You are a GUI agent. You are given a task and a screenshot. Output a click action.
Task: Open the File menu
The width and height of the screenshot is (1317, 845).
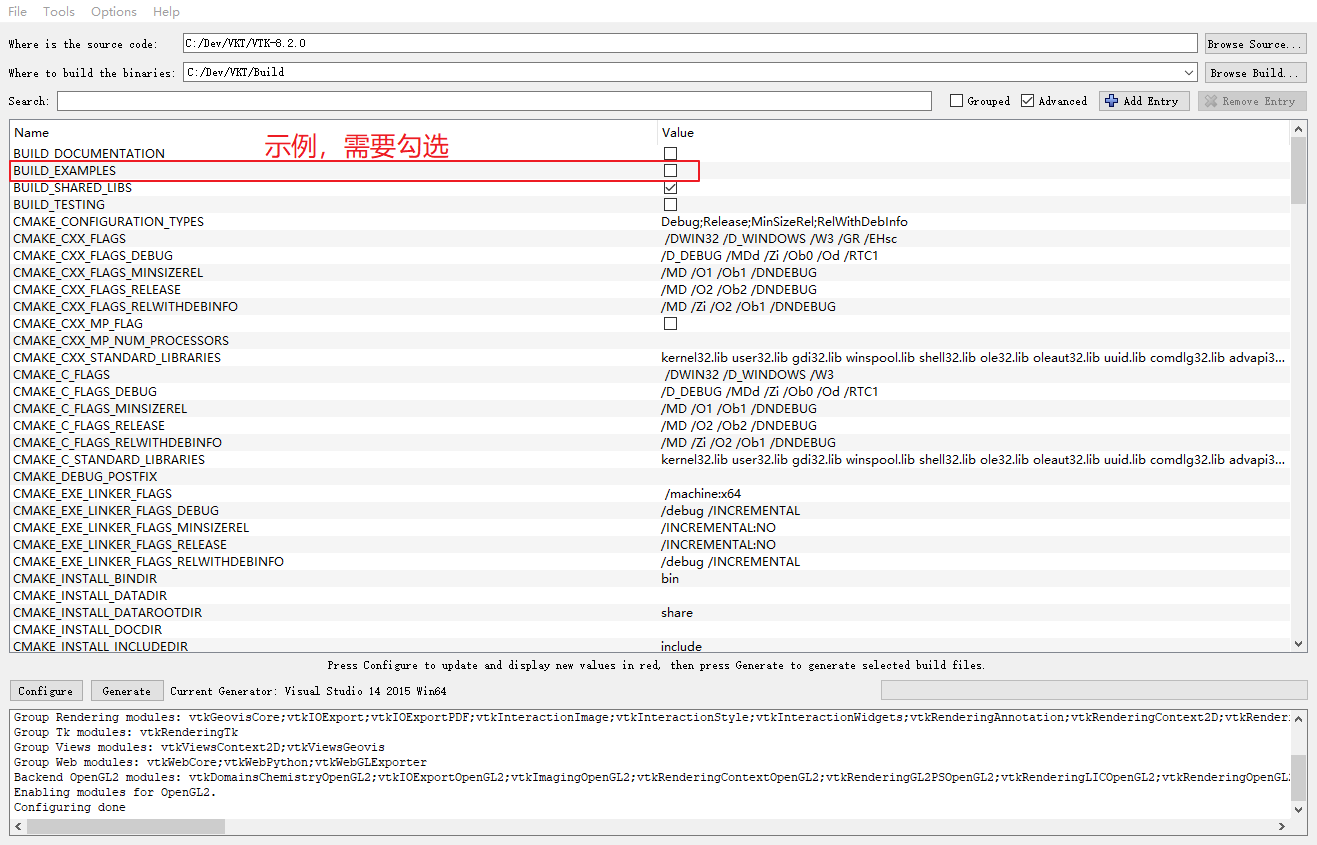pos(17,11)
